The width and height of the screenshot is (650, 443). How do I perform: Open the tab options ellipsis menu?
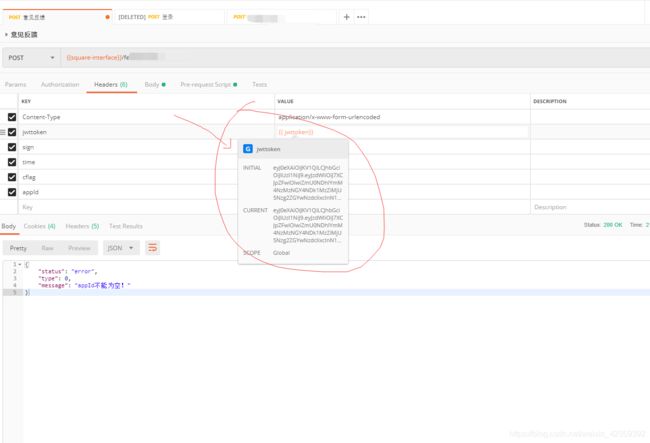tap(361, 17)
